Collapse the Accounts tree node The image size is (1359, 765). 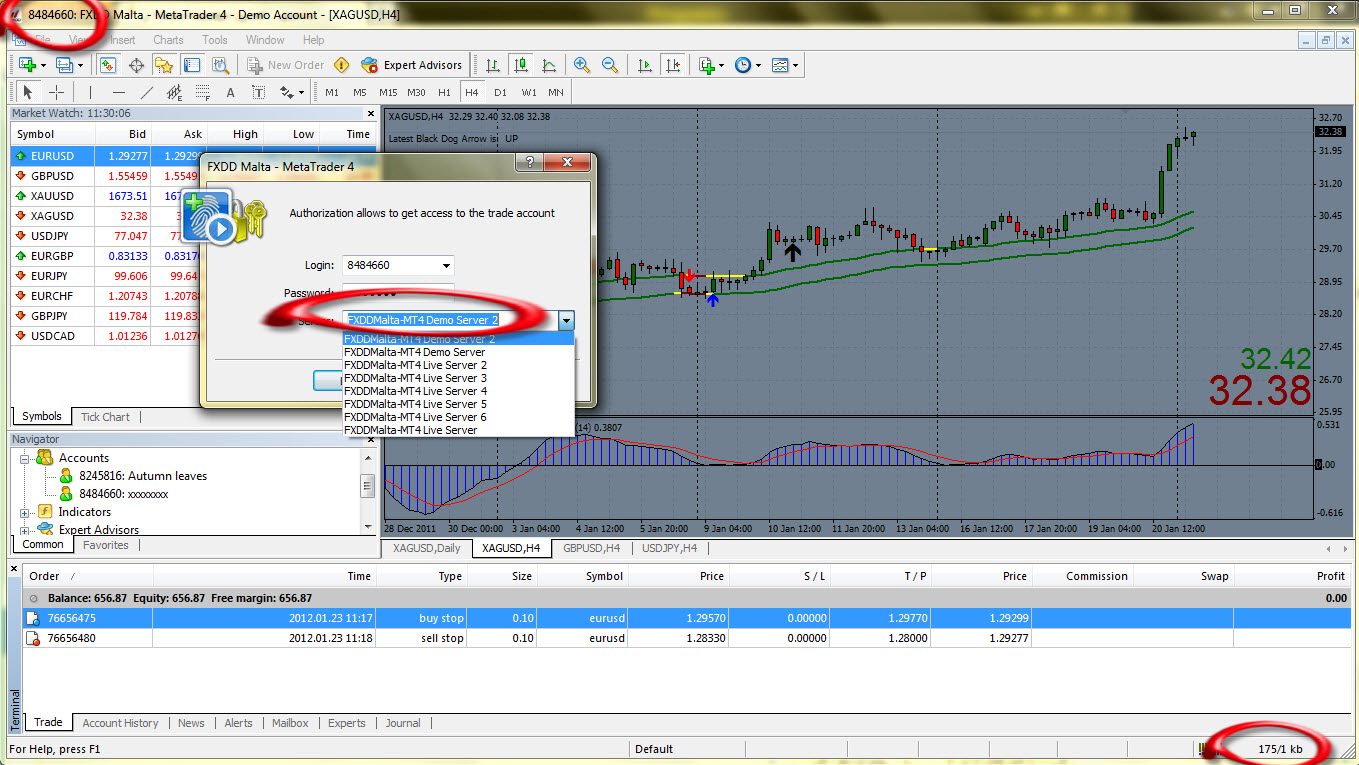[25, 458]
